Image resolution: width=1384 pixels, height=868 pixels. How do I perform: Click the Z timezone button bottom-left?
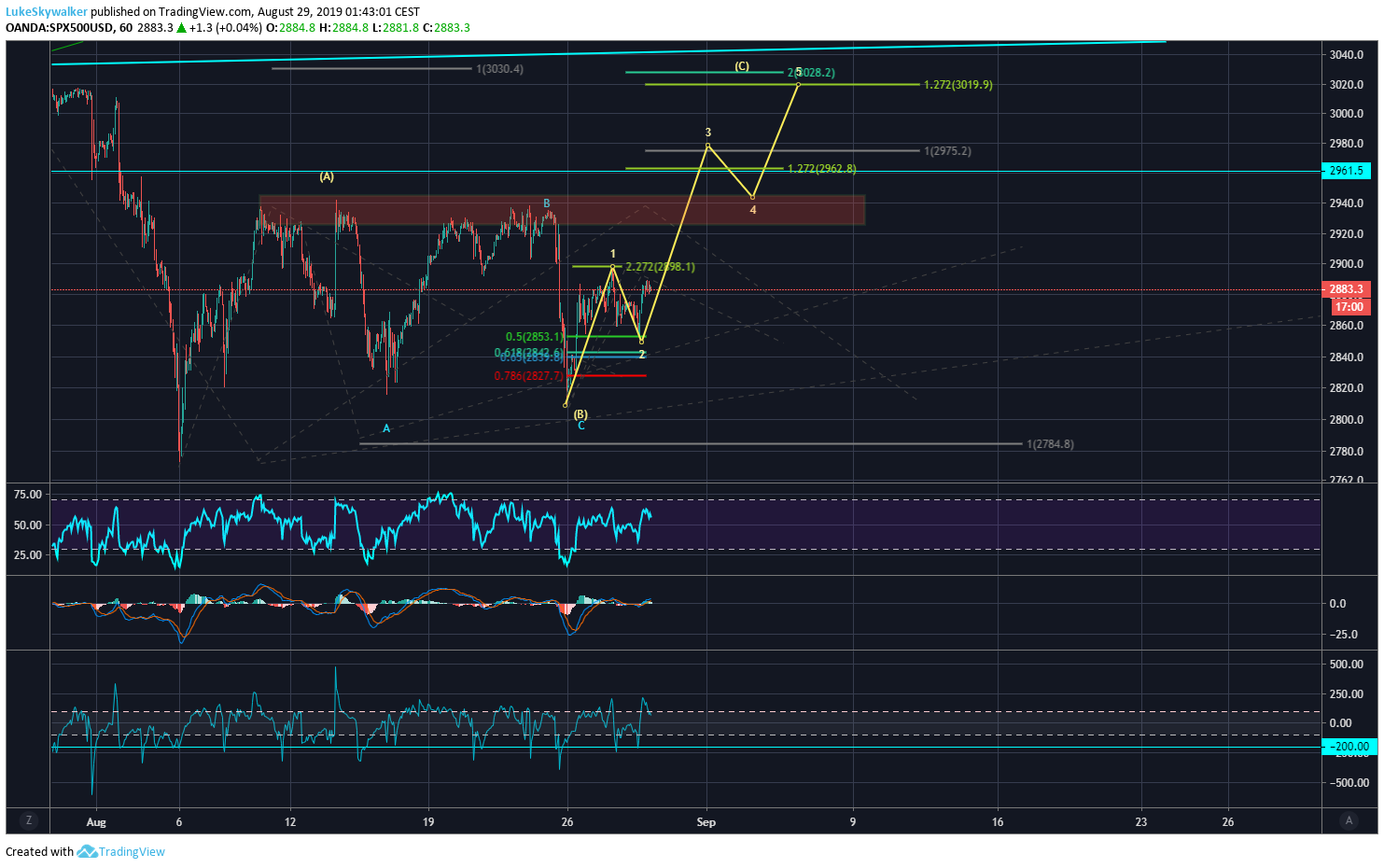(x=29, y=820)
